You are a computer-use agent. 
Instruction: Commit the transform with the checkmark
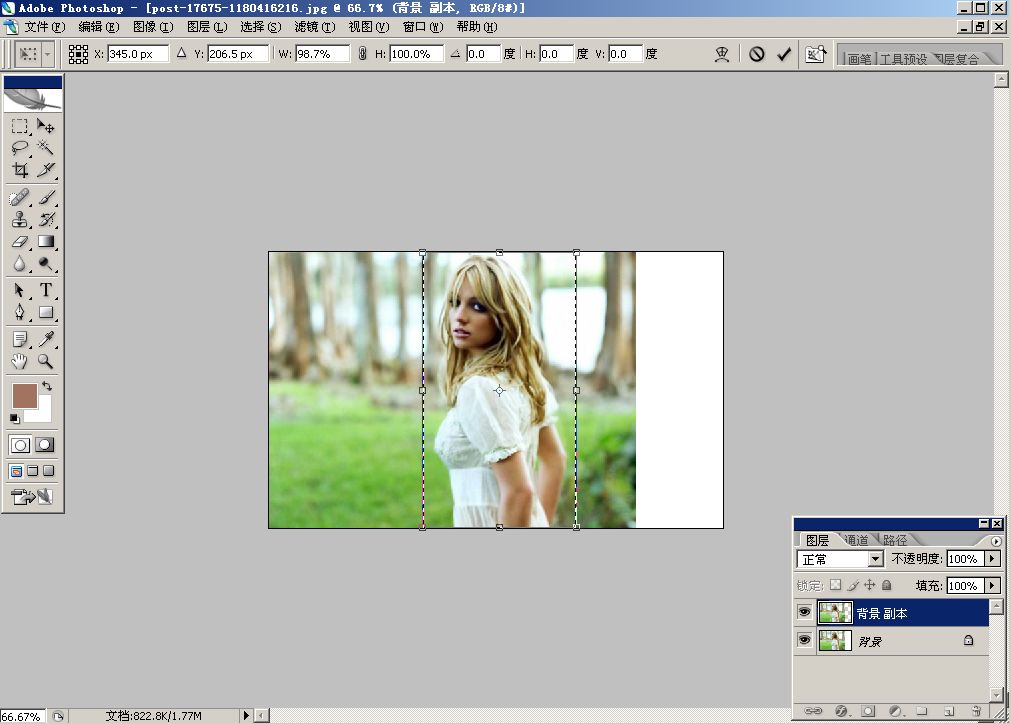(x=784, y=54)
